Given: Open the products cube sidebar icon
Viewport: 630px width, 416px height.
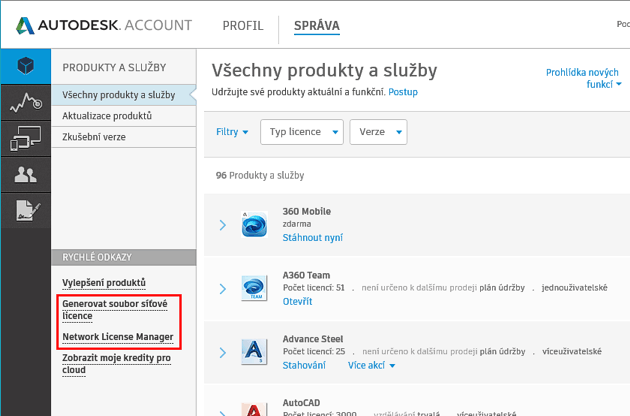Looking at the screenshot, I should click(26, 66).
